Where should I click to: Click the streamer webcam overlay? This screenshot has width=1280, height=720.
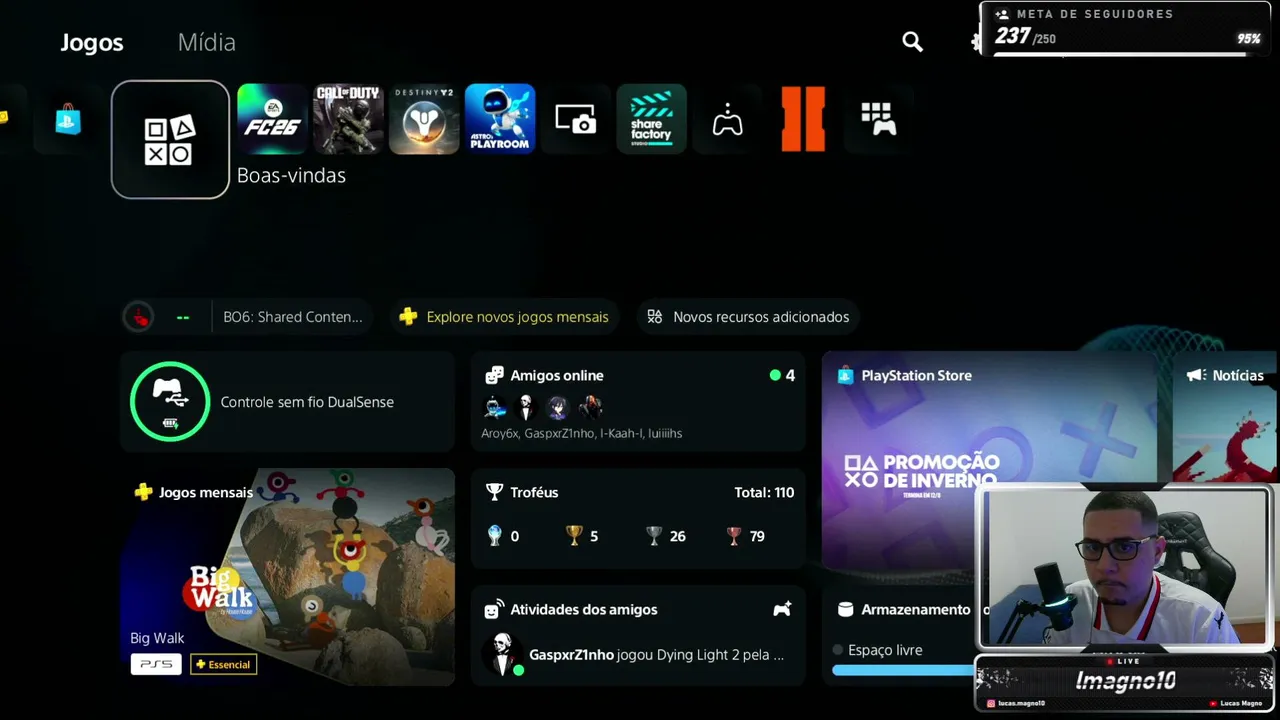(x=1125, y=568)
